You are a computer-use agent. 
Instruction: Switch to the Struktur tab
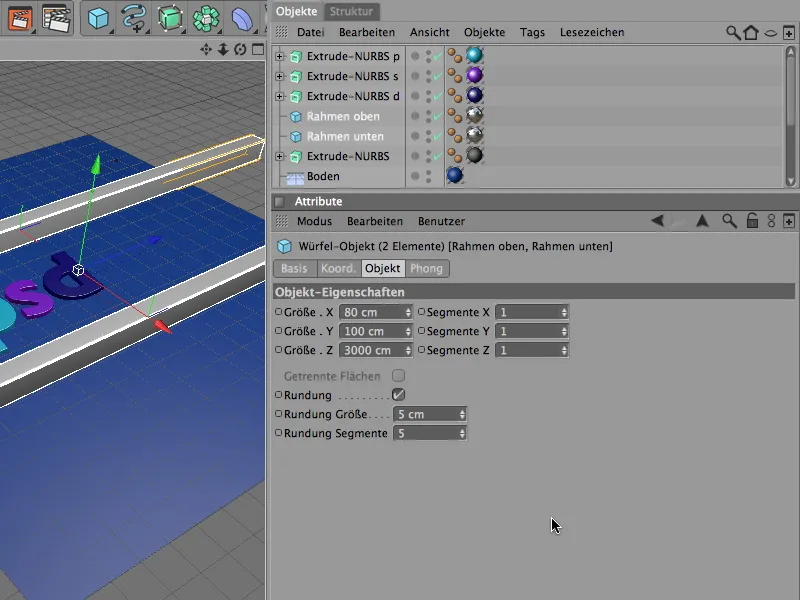[x=351, y=11]
